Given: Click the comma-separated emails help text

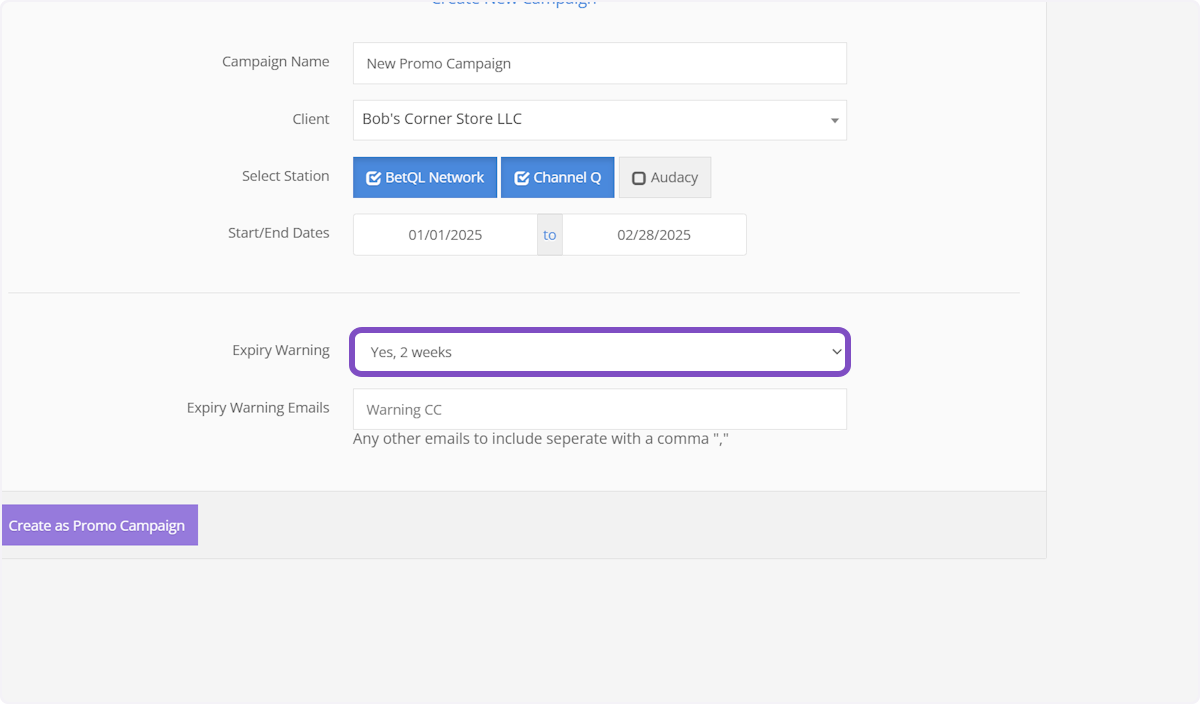Looking at the screenshot, I should coord(540,439).
